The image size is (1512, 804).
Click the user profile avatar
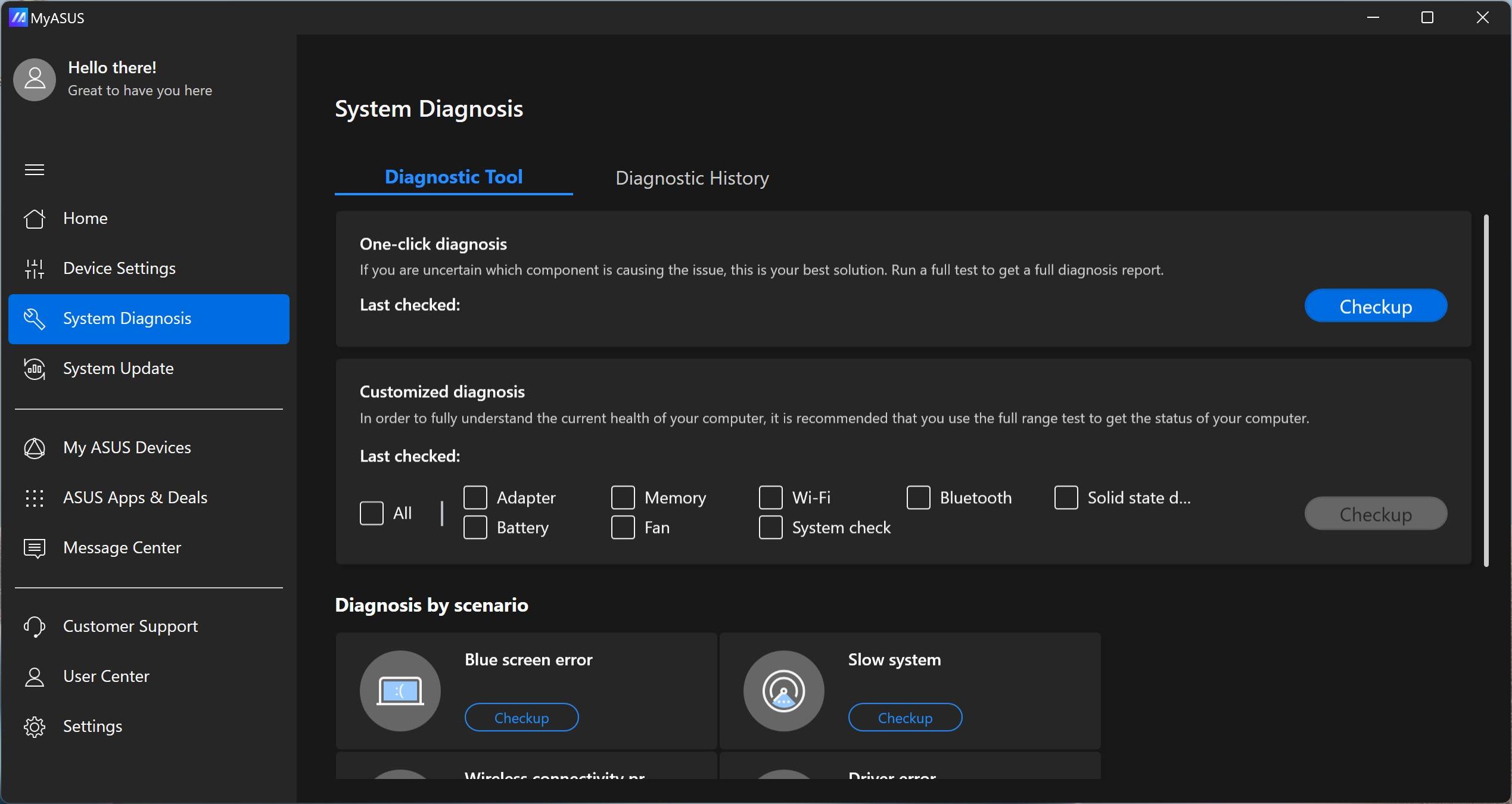pyautogui.click(x=35, y=79)
